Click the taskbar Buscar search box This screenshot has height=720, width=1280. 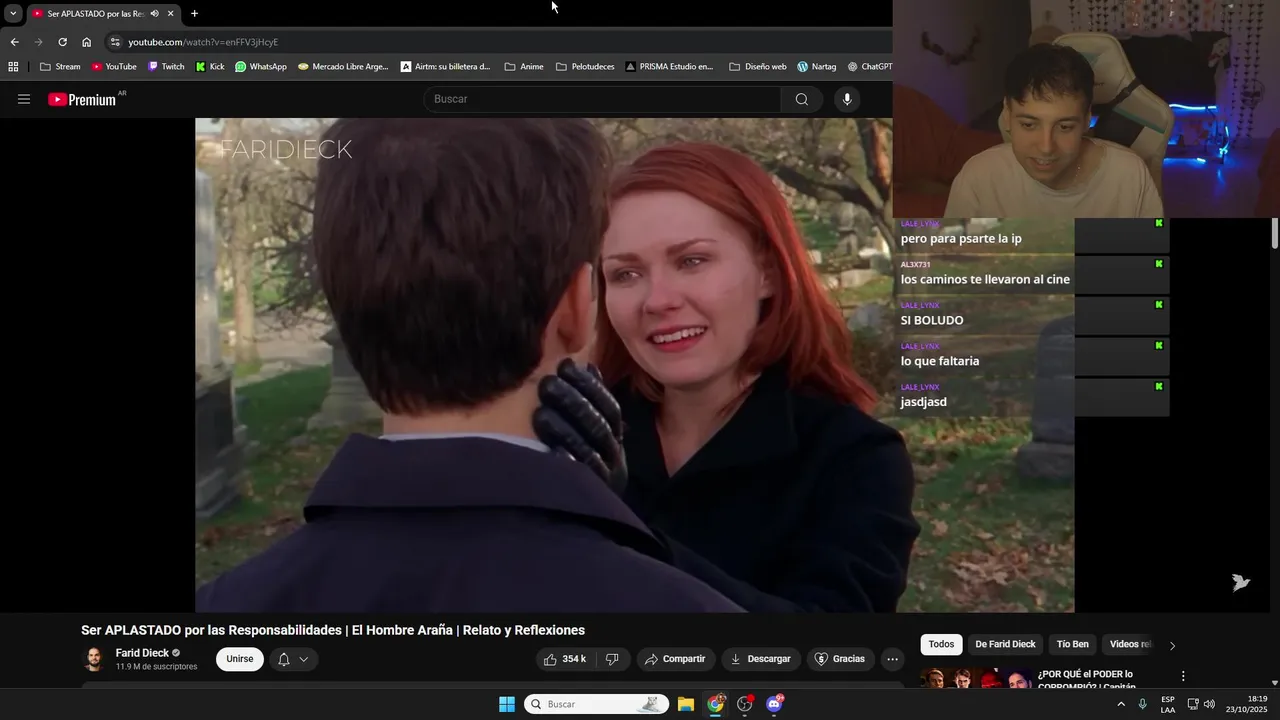(596, 704)
